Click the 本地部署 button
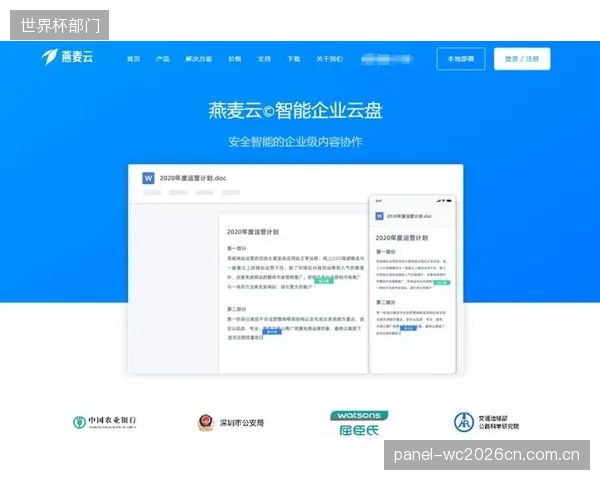Image resolution: width=600 pixels, height=480 pixels. tap(461, 59)
